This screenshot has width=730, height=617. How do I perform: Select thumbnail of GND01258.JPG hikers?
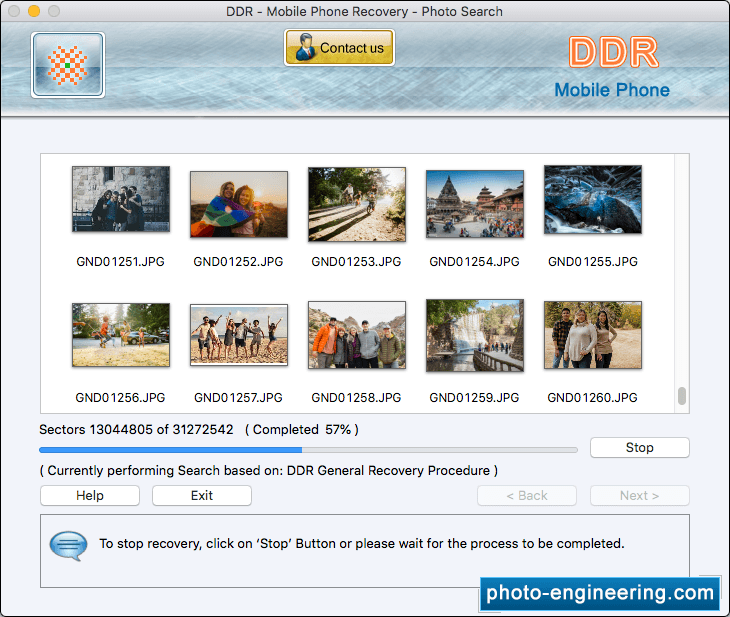357,335
